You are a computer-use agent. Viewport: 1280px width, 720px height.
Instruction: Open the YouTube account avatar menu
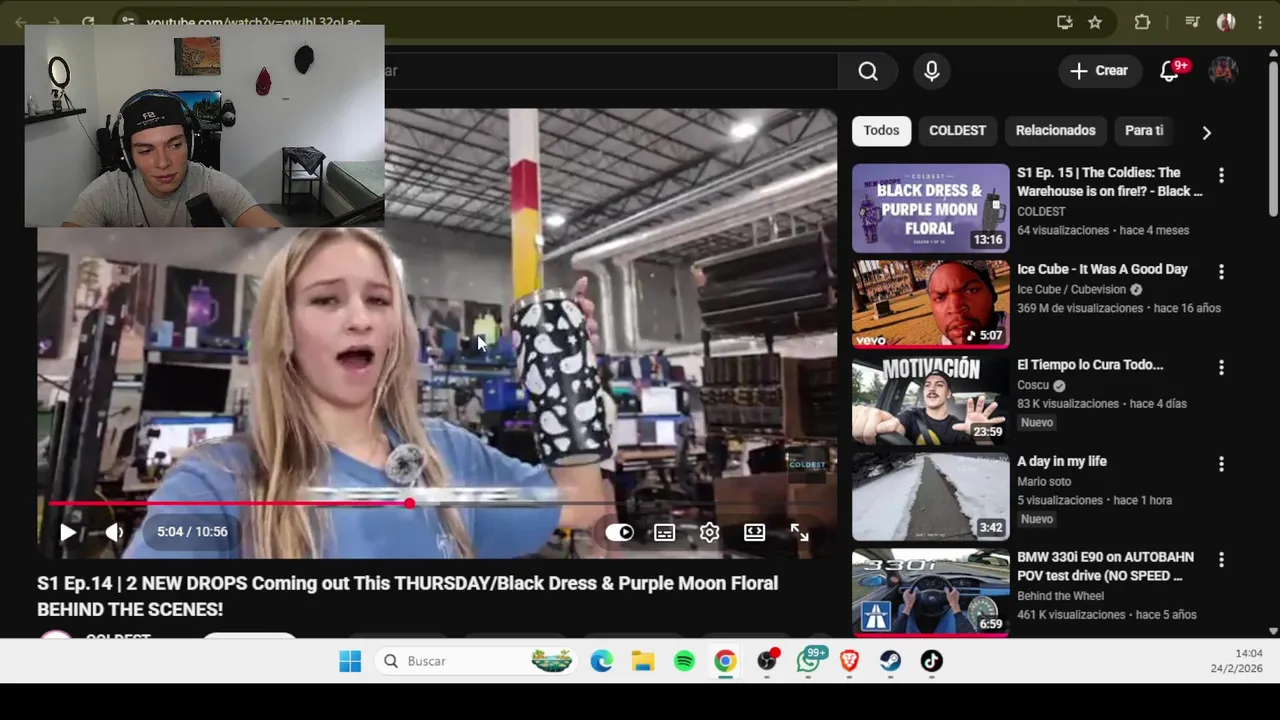click(1223, 71)
